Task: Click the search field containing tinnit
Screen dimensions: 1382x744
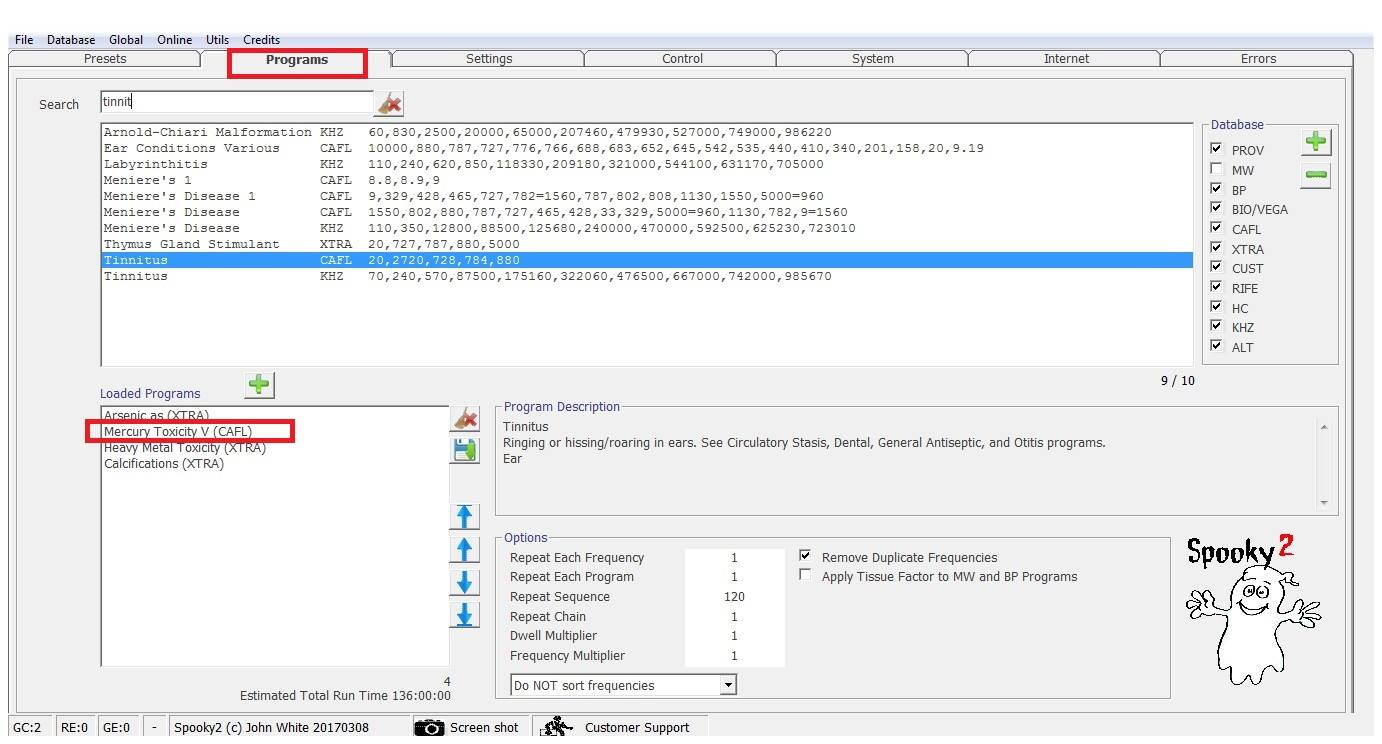Action: (237, 102)
